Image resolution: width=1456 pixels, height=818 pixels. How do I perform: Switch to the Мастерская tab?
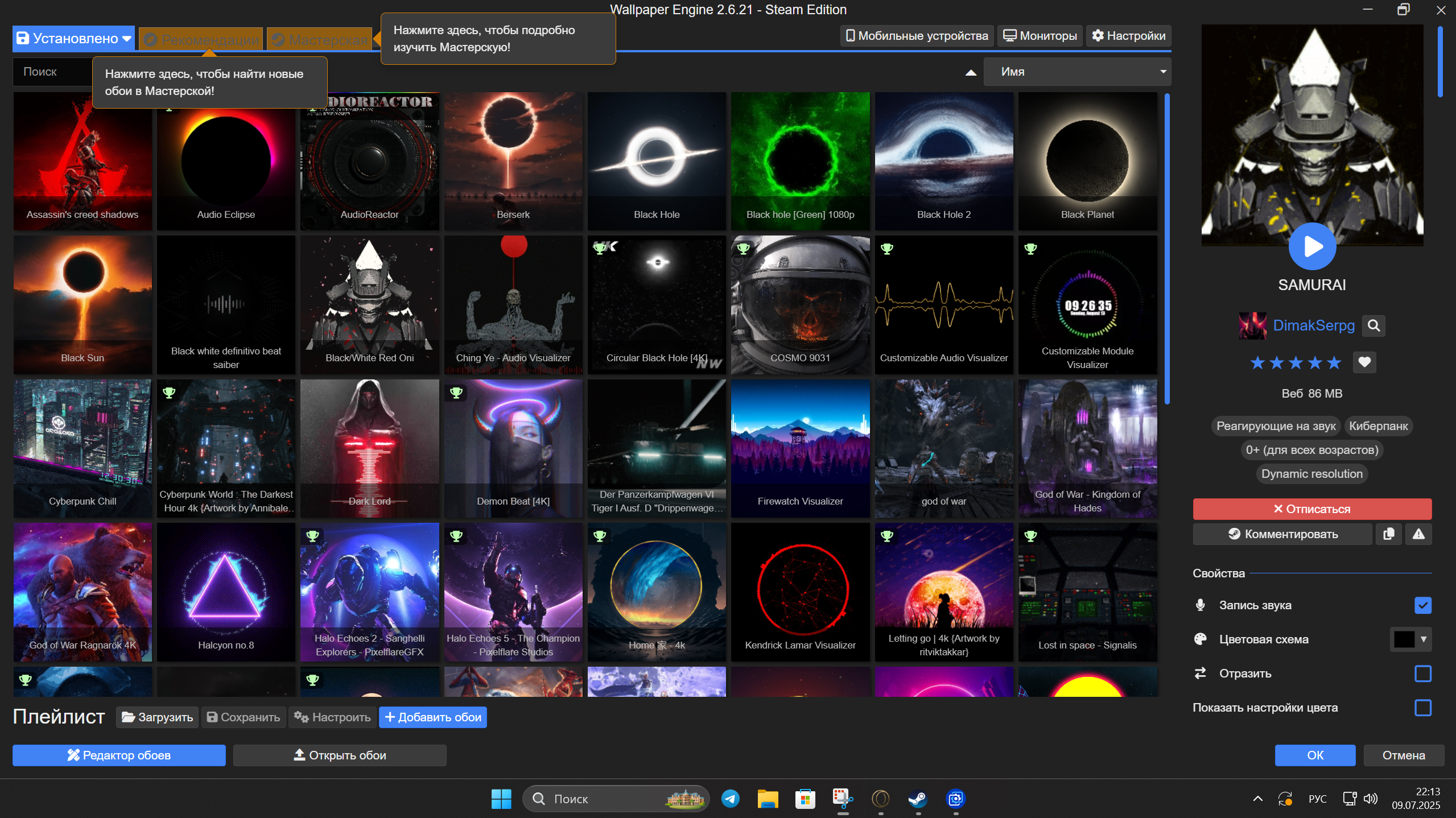[x=320, y=39]
